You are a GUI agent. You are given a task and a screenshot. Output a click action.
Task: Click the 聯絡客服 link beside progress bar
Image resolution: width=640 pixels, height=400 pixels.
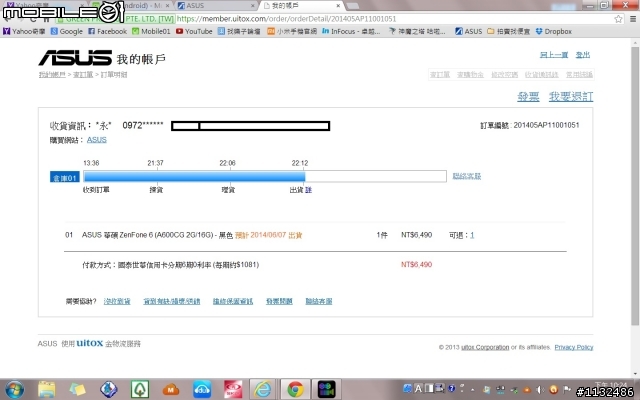pyautogui.click(x=467, y=176)
